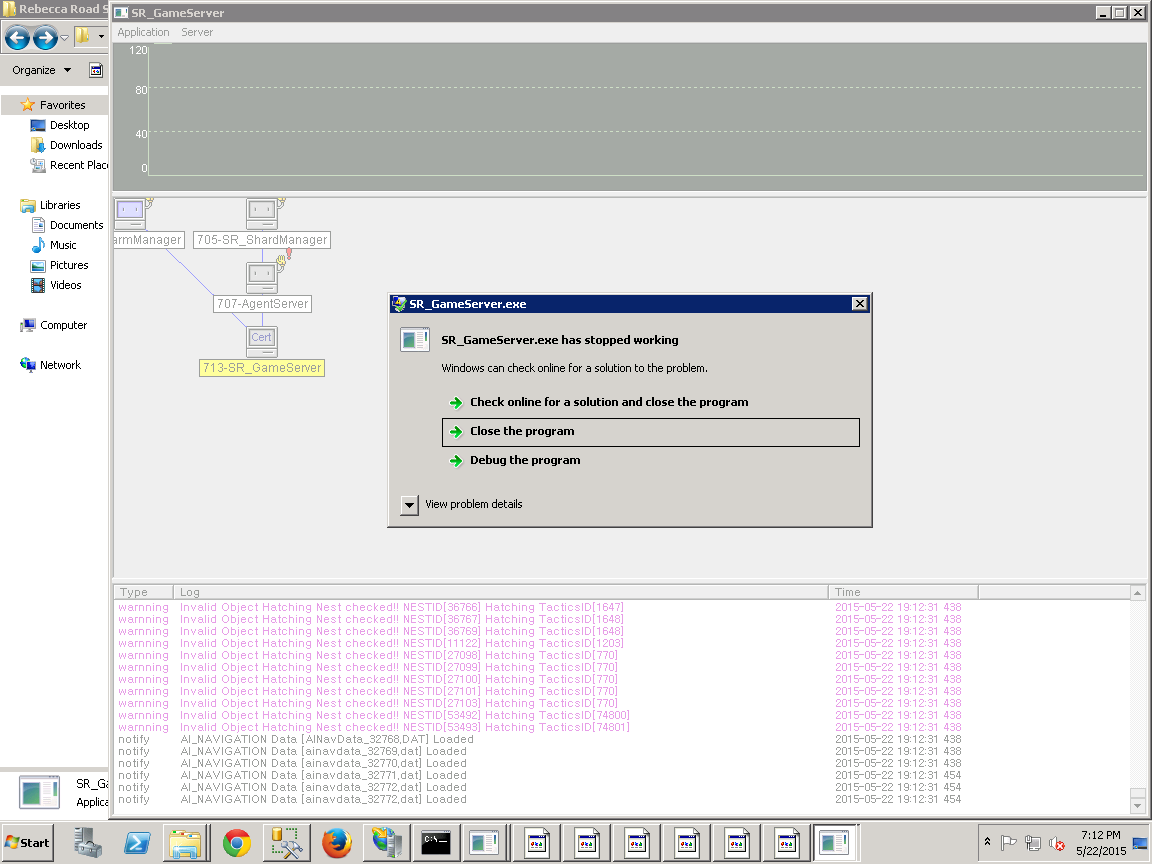Choose Close the program
Image resolution: width=1152 pixels, height=864 pixels.
[x=650, y=432]
